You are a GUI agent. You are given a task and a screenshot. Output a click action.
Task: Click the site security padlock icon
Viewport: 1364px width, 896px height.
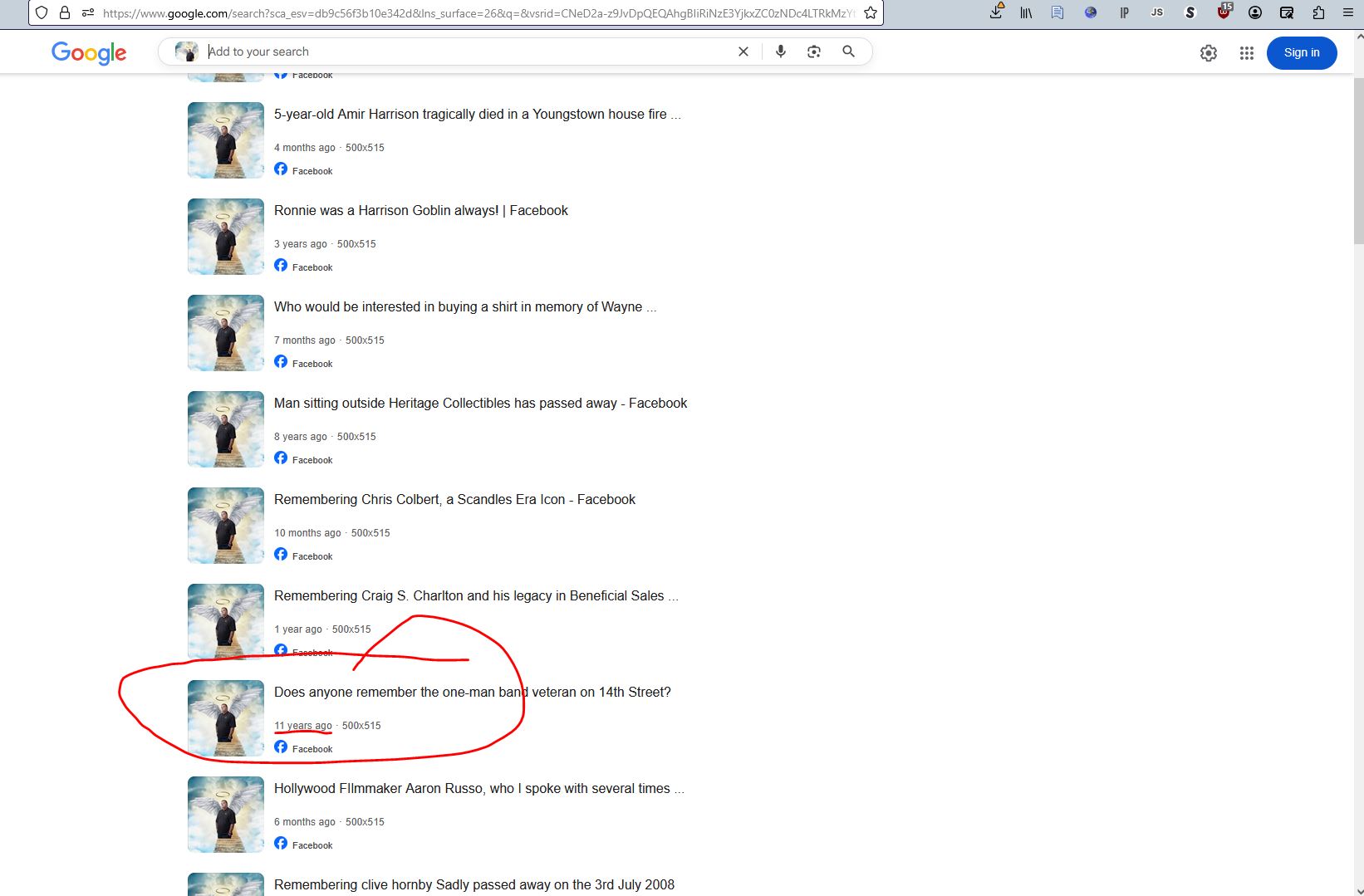[x=65, y=12]
